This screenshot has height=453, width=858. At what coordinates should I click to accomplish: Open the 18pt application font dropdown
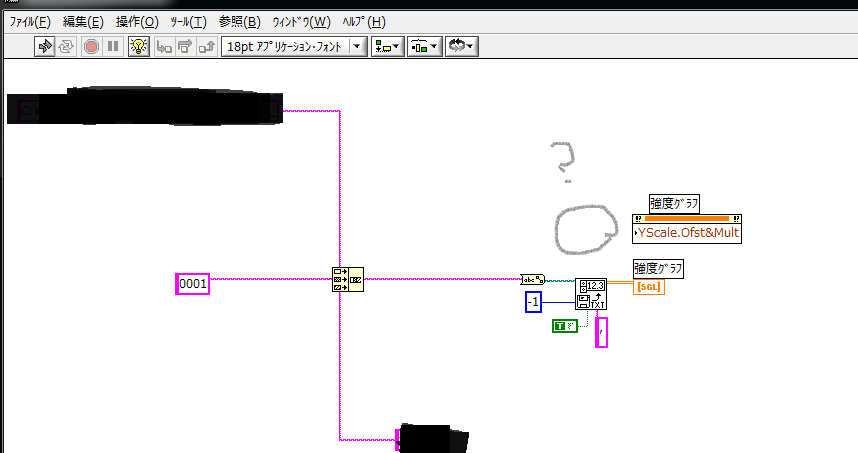(294, 47)
